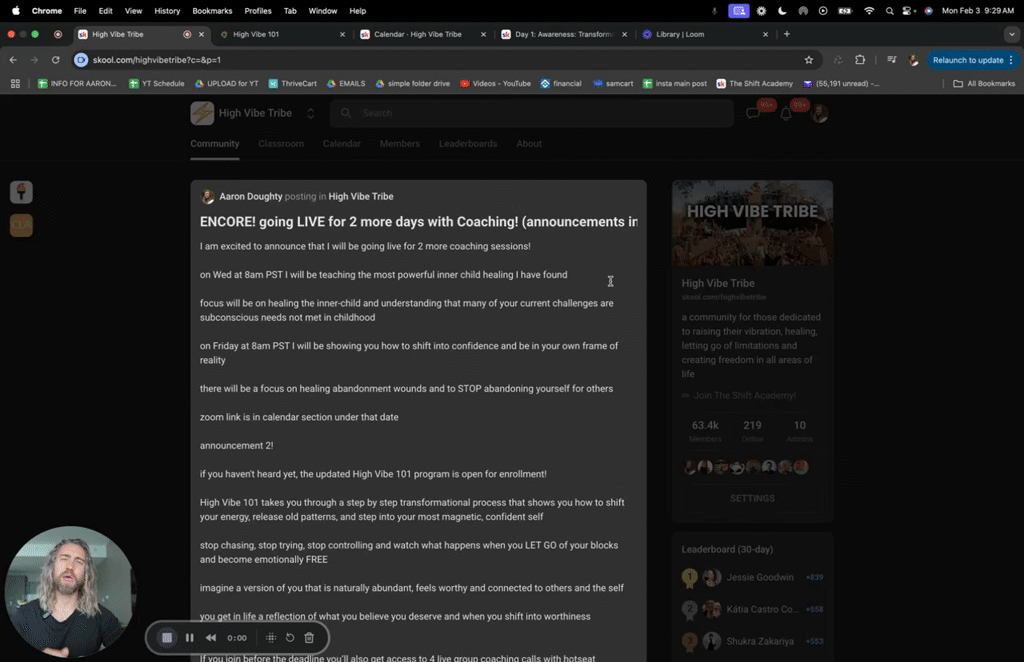1024x662 pixels.
Task: Open ThriveCart bookmark
Action: coord(293,84)
